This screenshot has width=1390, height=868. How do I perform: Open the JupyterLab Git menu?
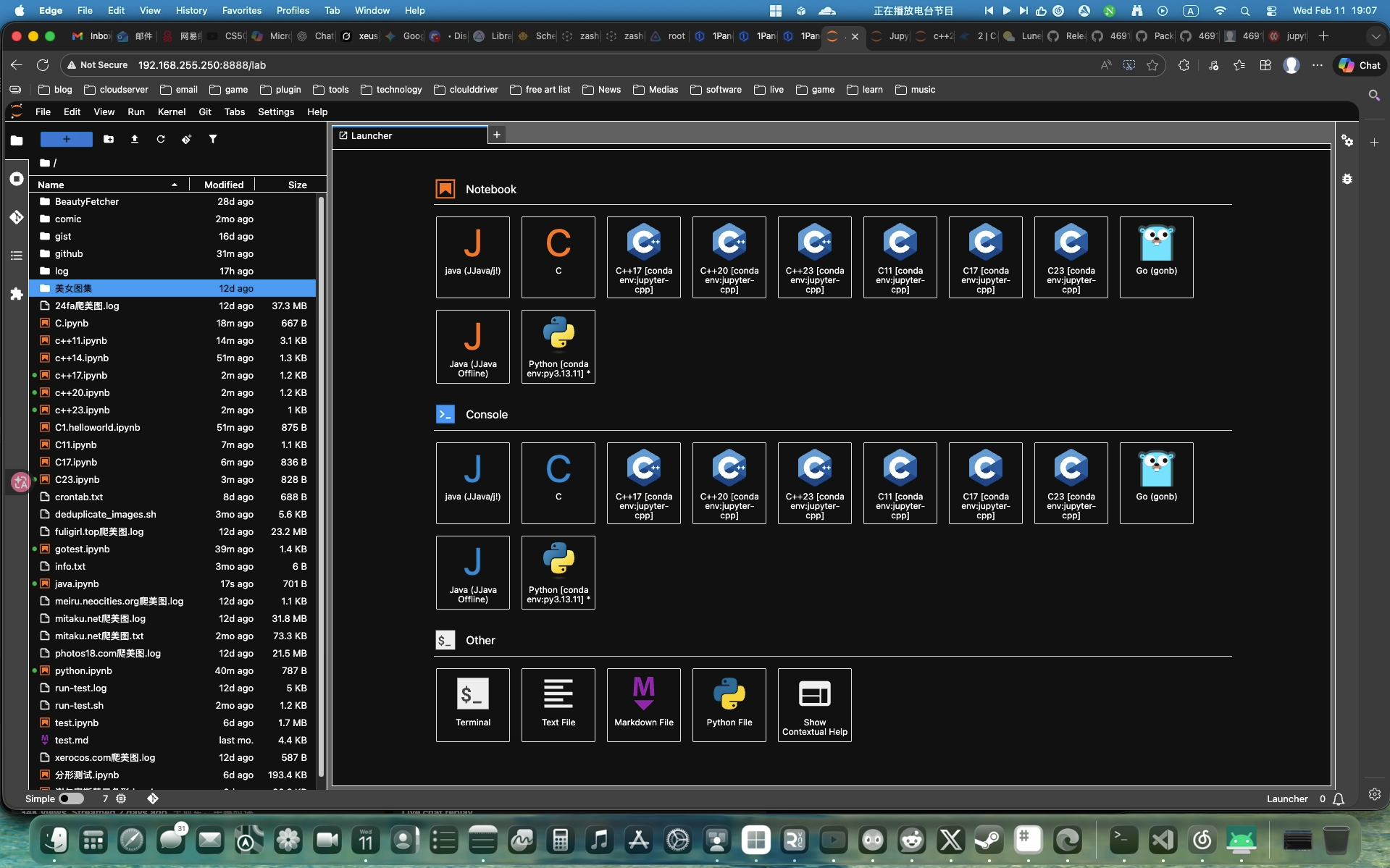[x=205, y=111]
